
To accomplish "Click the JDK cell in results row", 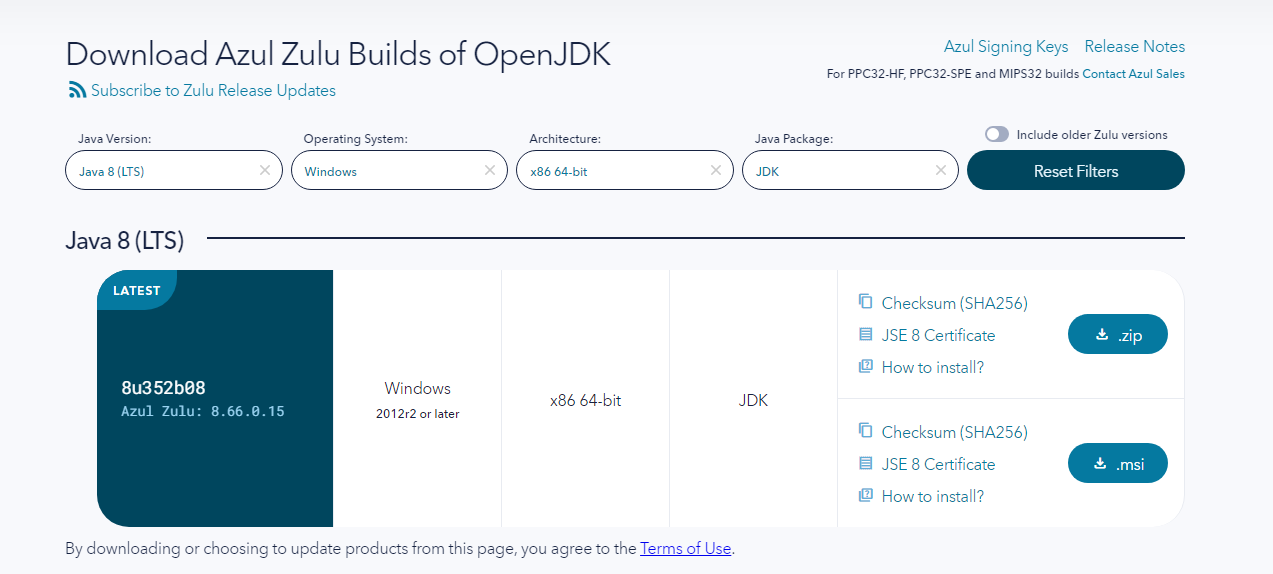I will [753, 400].
